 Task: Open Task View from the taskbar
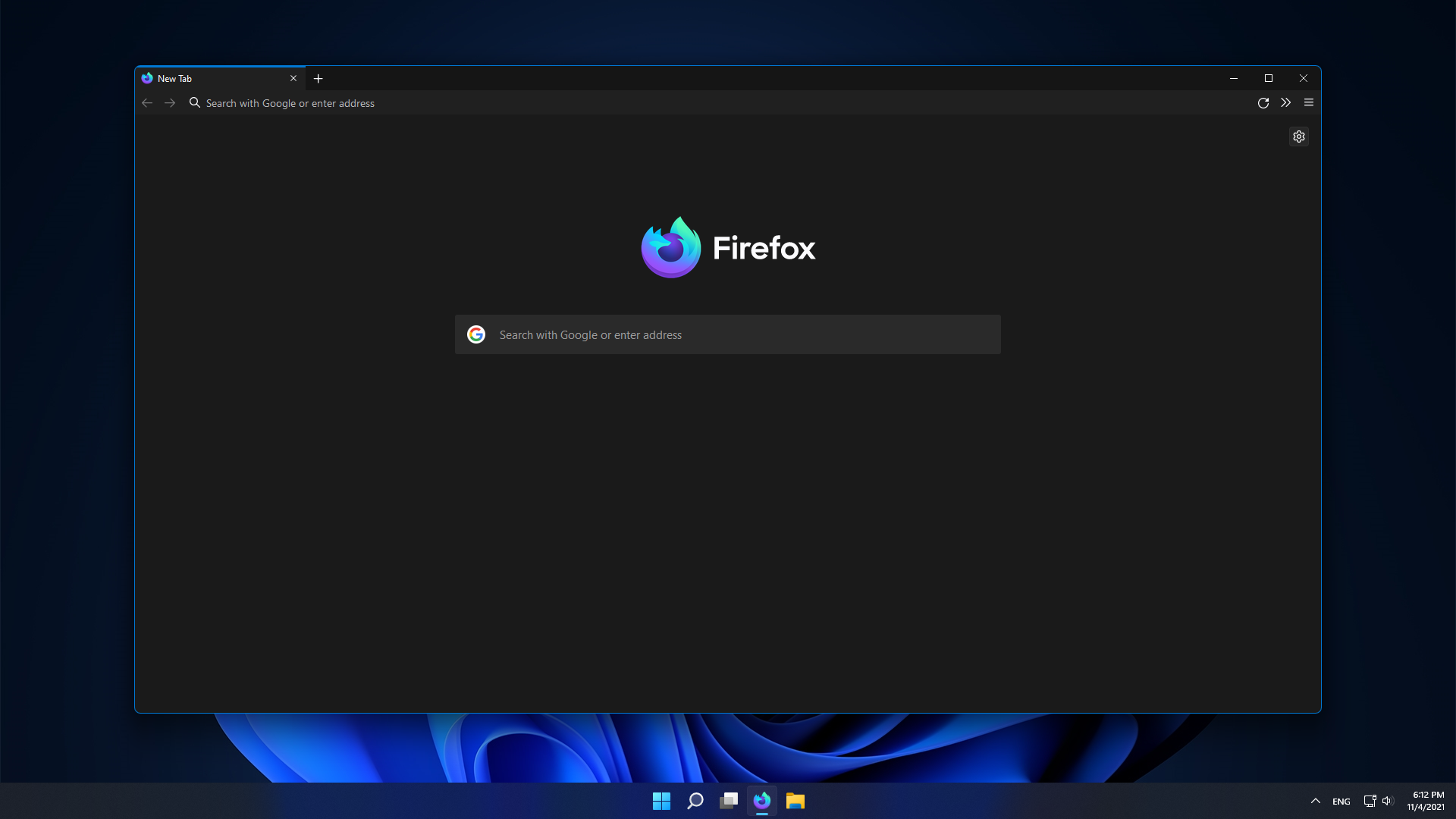click(729, 801)
